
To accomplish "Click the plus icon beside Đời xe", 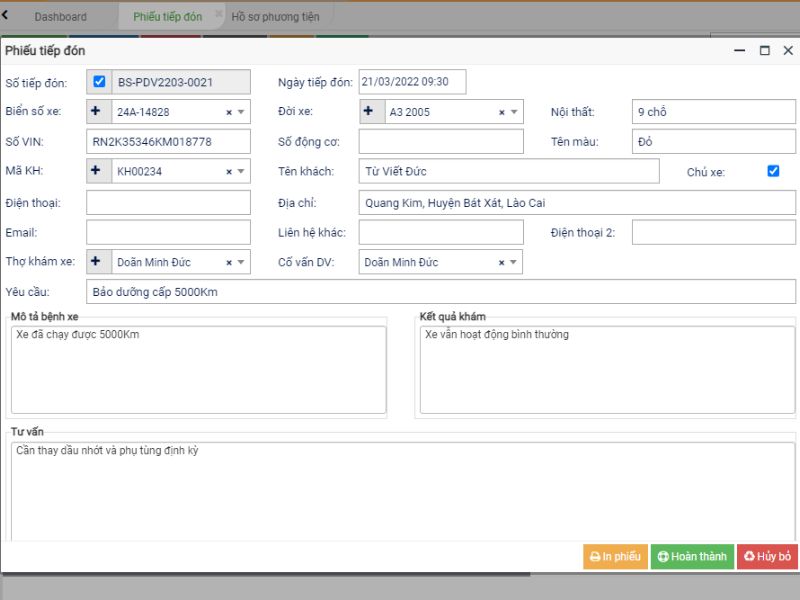I will click(369, 112).
